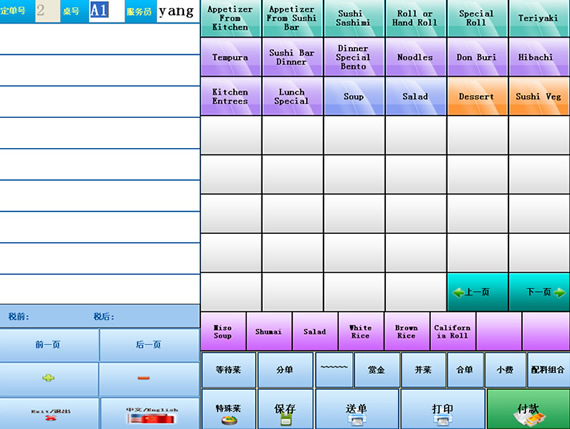Go to next page with 下一页
The height and width of the screenshot is (429, 570).
click(539, 292)
